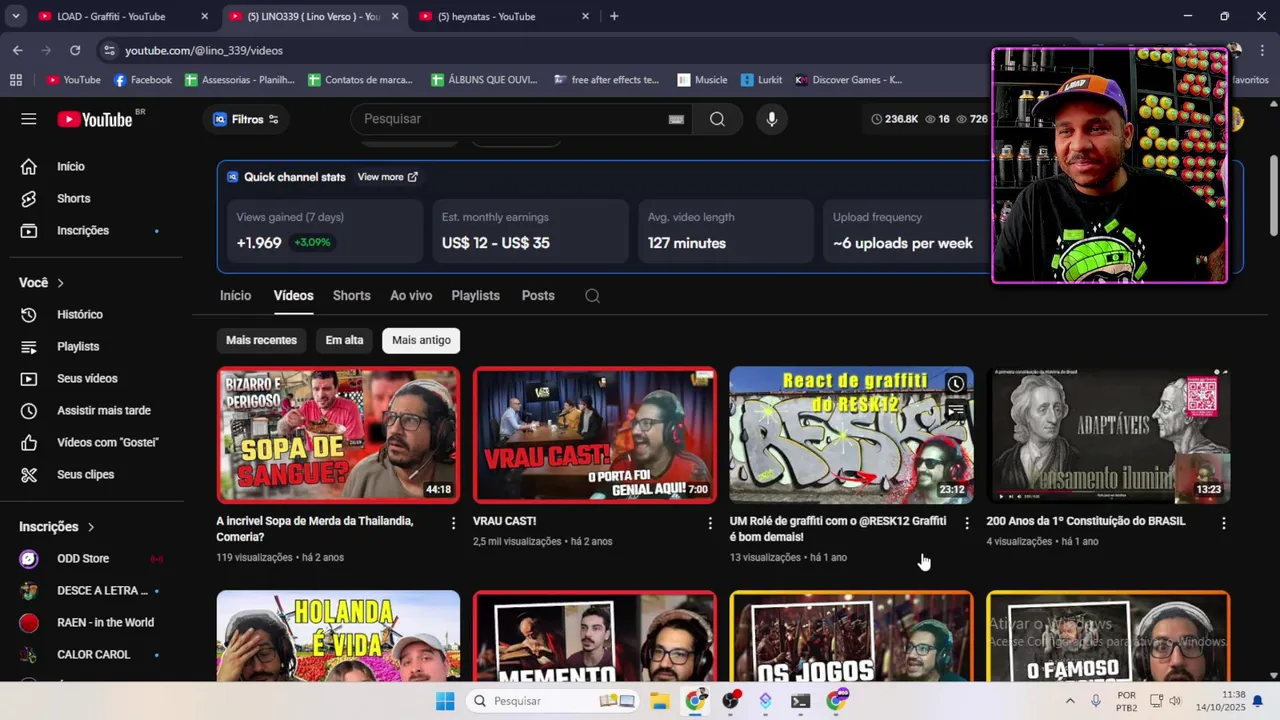This screenshot has height=720, width=1280.
Task: Open a new browser tab
Action: click(614, 16)
